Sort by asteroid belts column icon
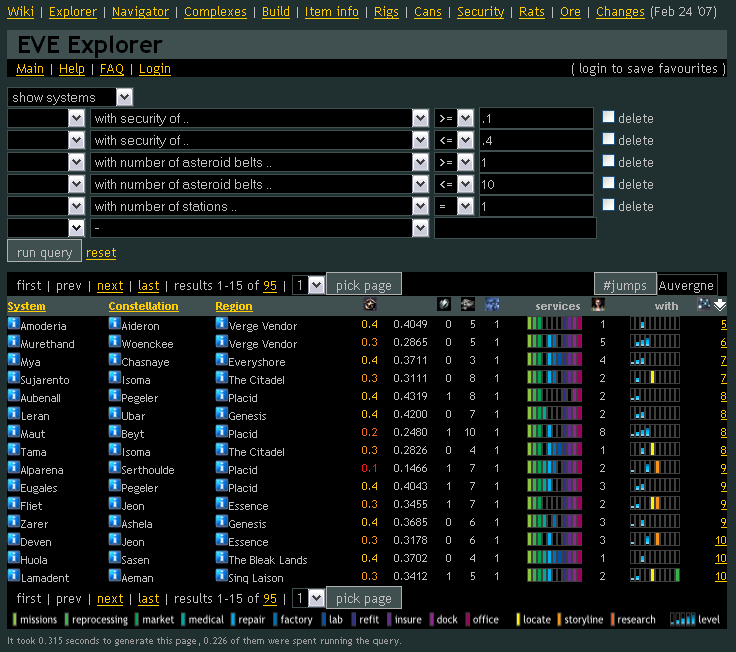The height and width of the screenshot is (652, 736). tap(467, 305)
